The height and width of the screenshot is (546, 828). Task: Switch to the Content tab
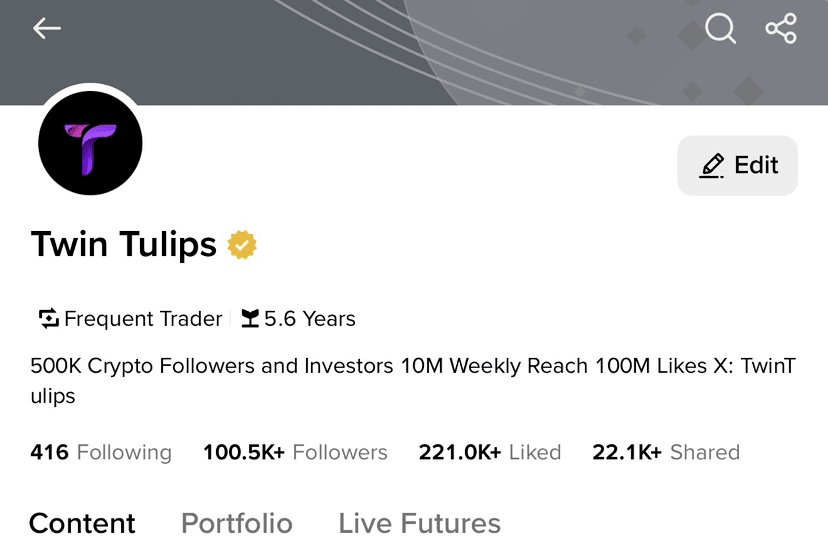coord(82,523)
